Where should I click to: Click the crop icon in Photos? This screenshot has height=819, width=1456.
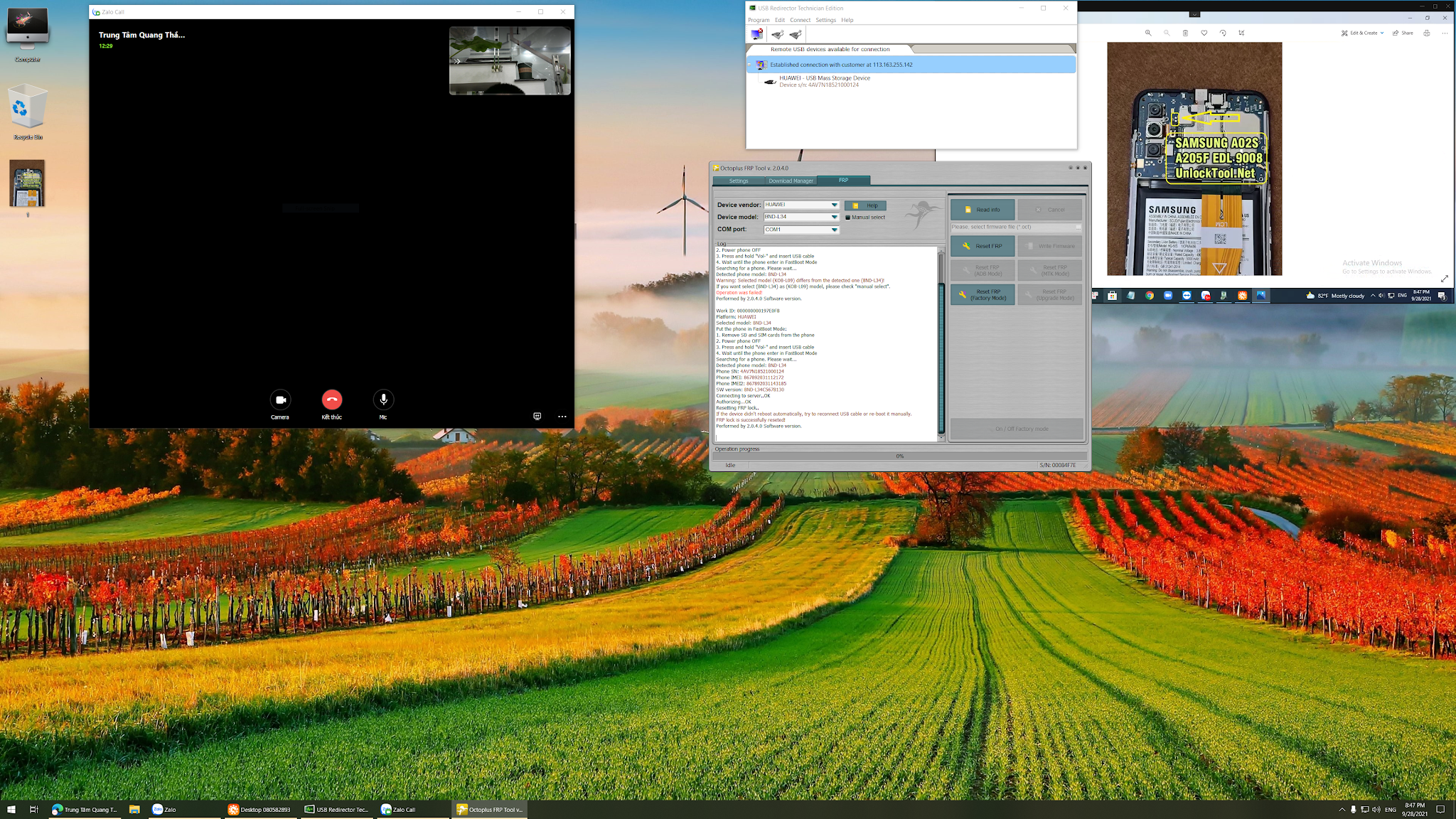[1241, 33]
